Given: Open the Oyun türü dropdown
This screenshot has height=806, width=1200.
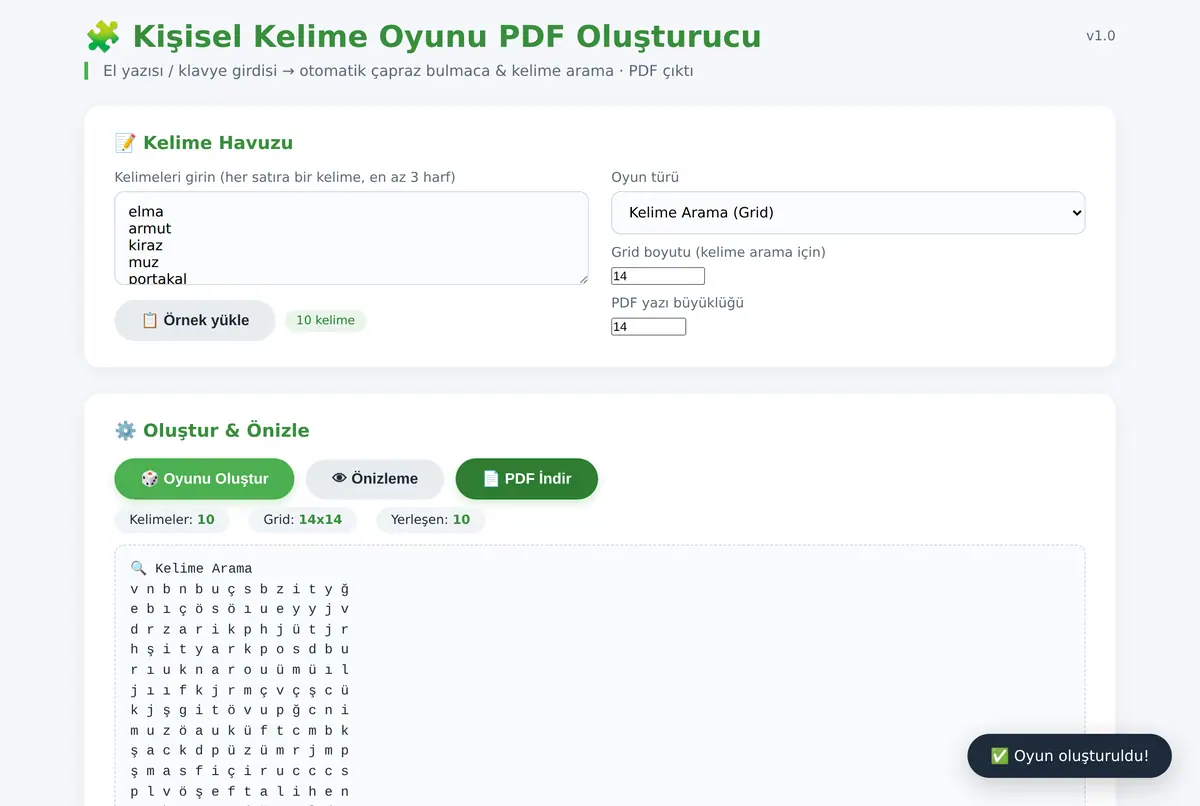Looking at the screenshot, I should click(x=848, y=213).
